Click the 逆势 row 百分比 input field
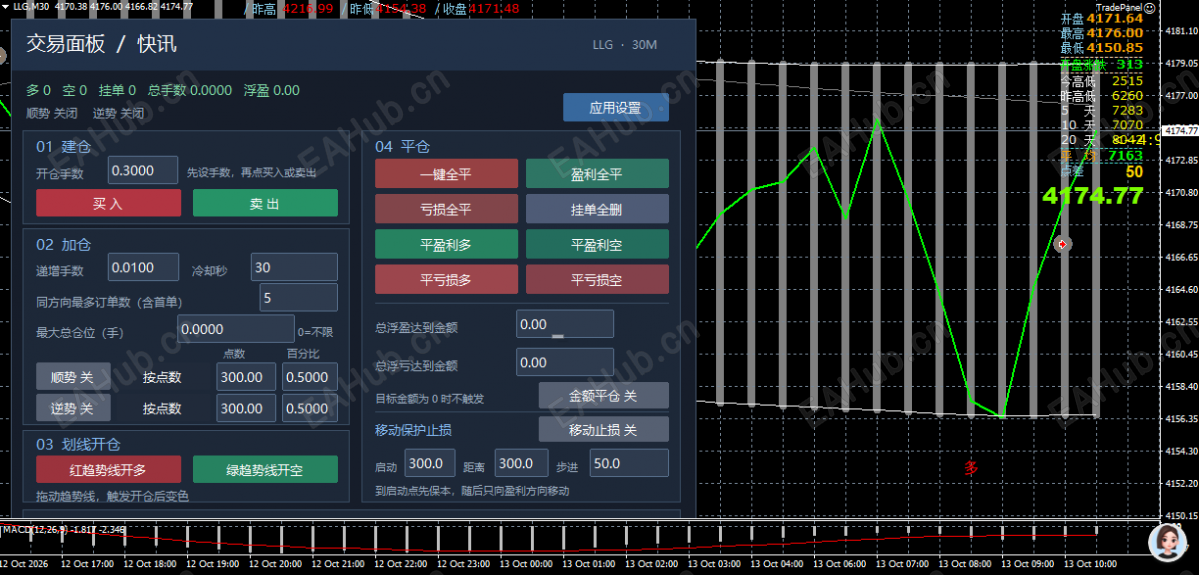The height and width of the screenshot is (575, 1199). (x=310, y=408)
